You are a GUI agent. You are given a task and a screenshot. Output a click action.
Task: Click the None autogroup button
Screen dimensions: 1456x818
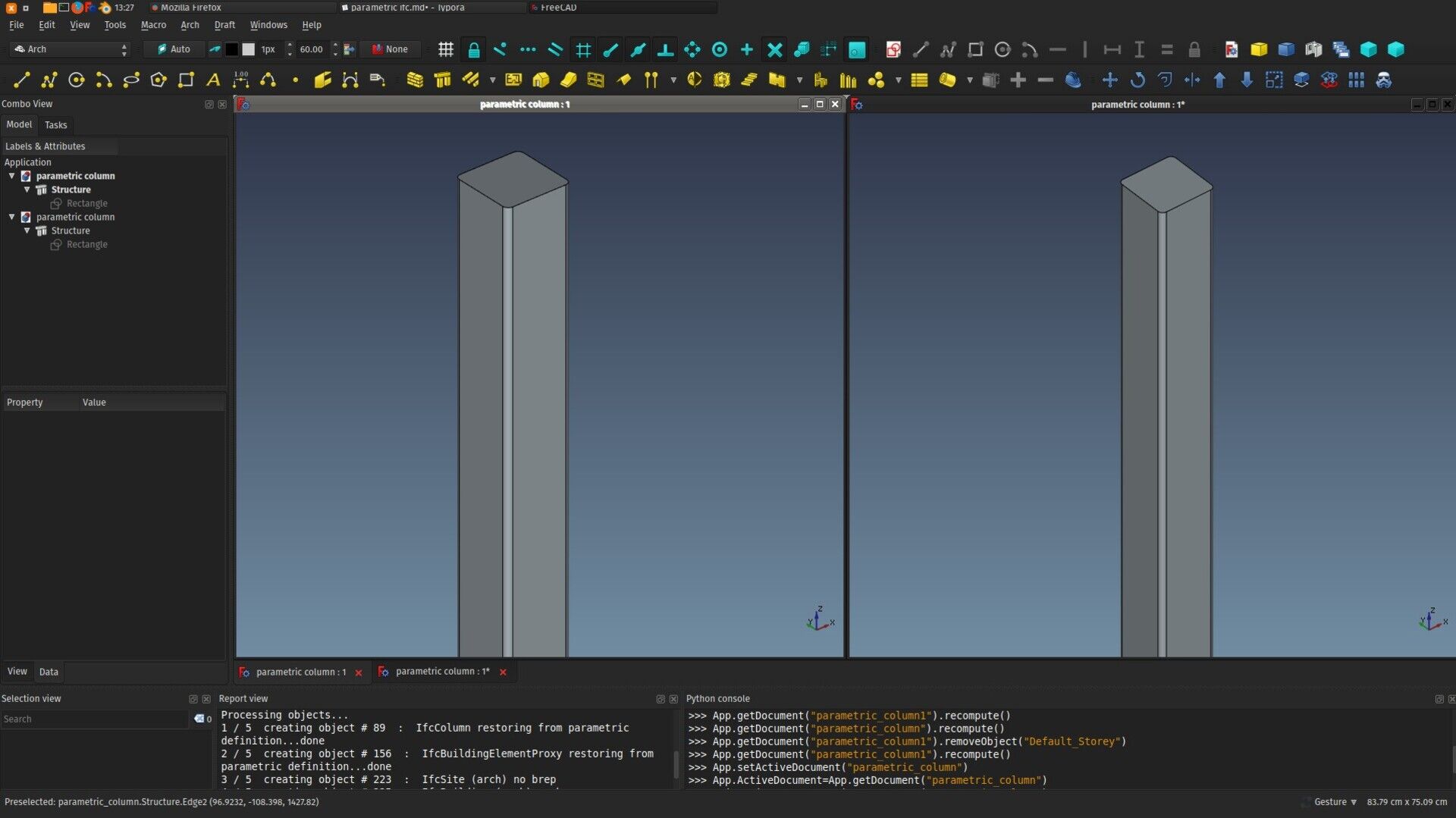[x=390, y=49]
